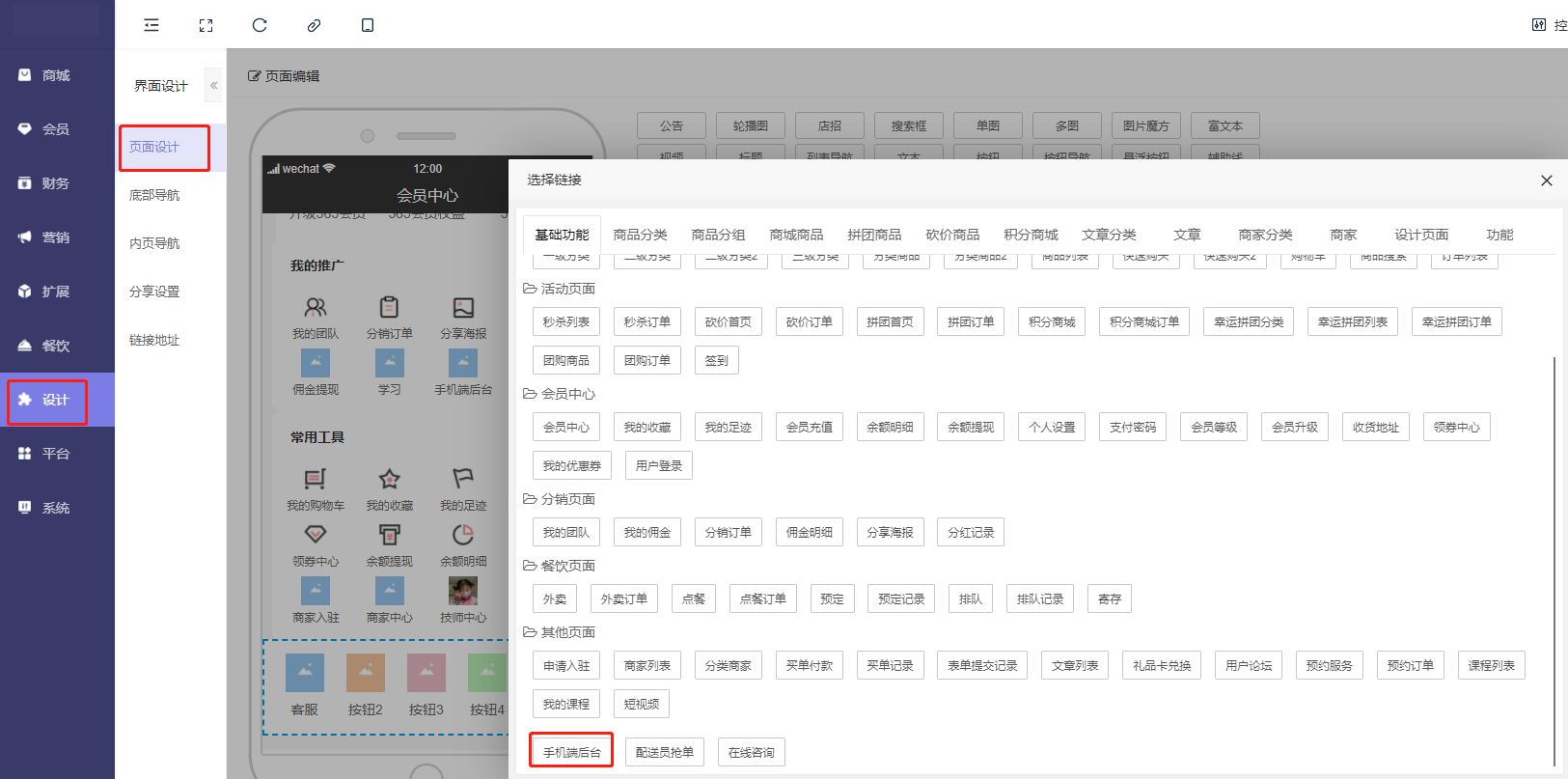Collapse the 餐饮页面 folder section
This screenshot has width=1568, height=779.
point(530,566)
